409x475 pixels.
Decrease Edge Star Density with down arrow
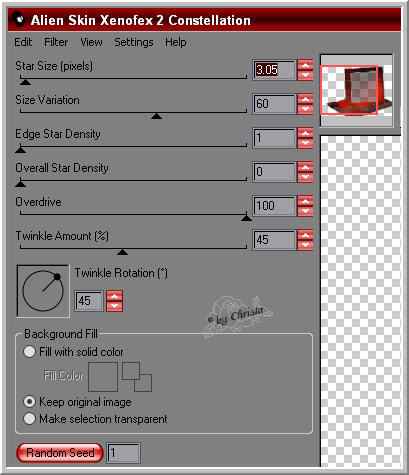click(x=305, y=143)
